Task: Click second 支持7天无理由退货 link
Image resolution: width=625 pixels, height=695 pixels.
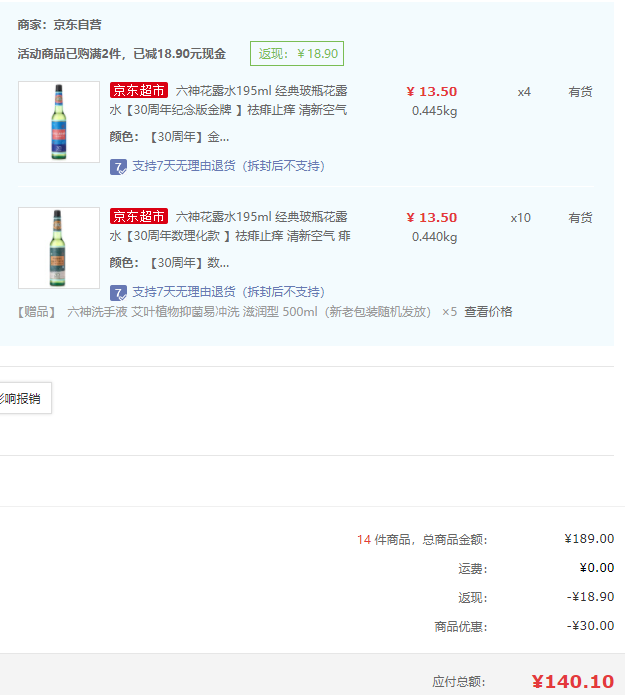Action: click(229, 292)
